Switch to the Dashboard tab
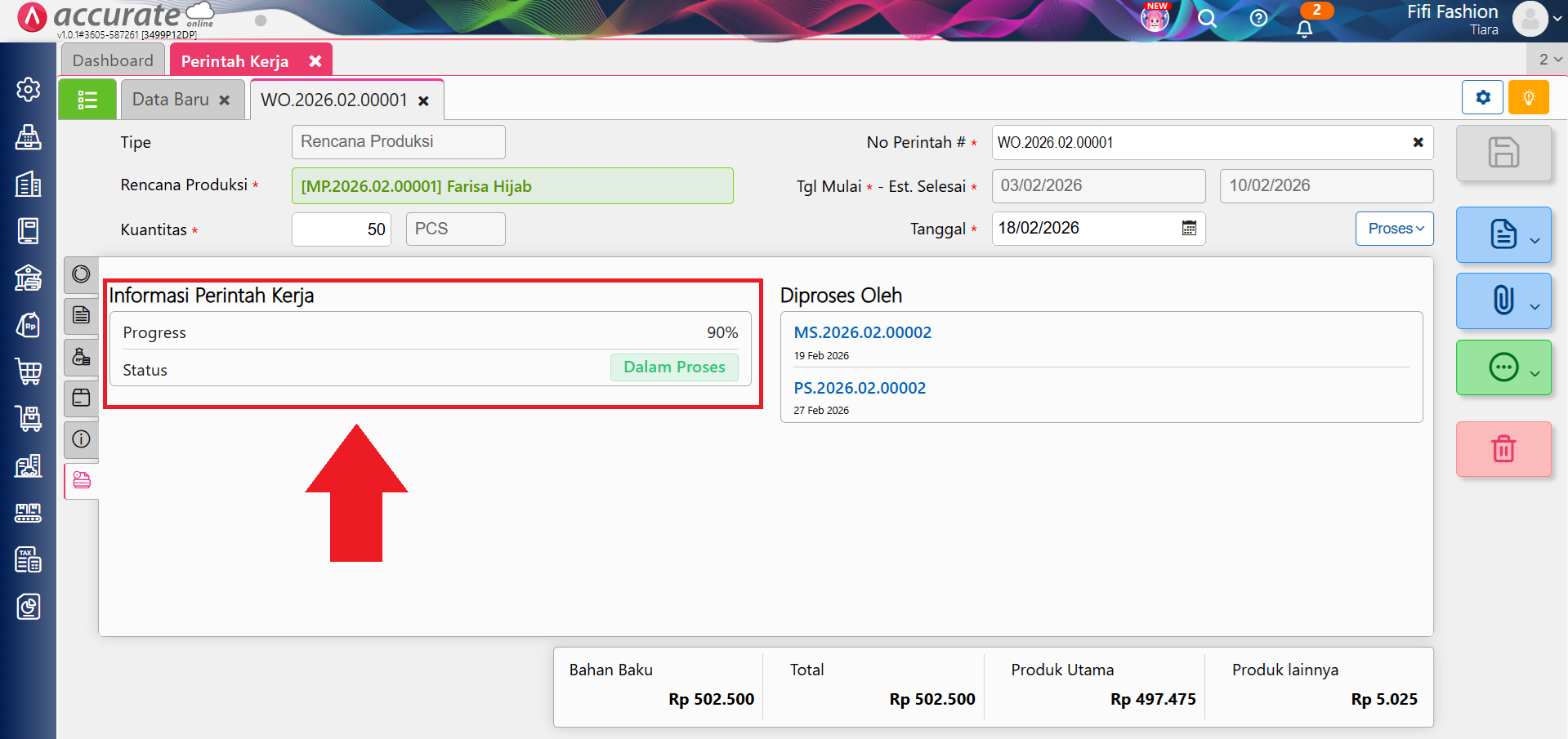Viewport: 1568px width, 739px height. (x=113, y=60)
